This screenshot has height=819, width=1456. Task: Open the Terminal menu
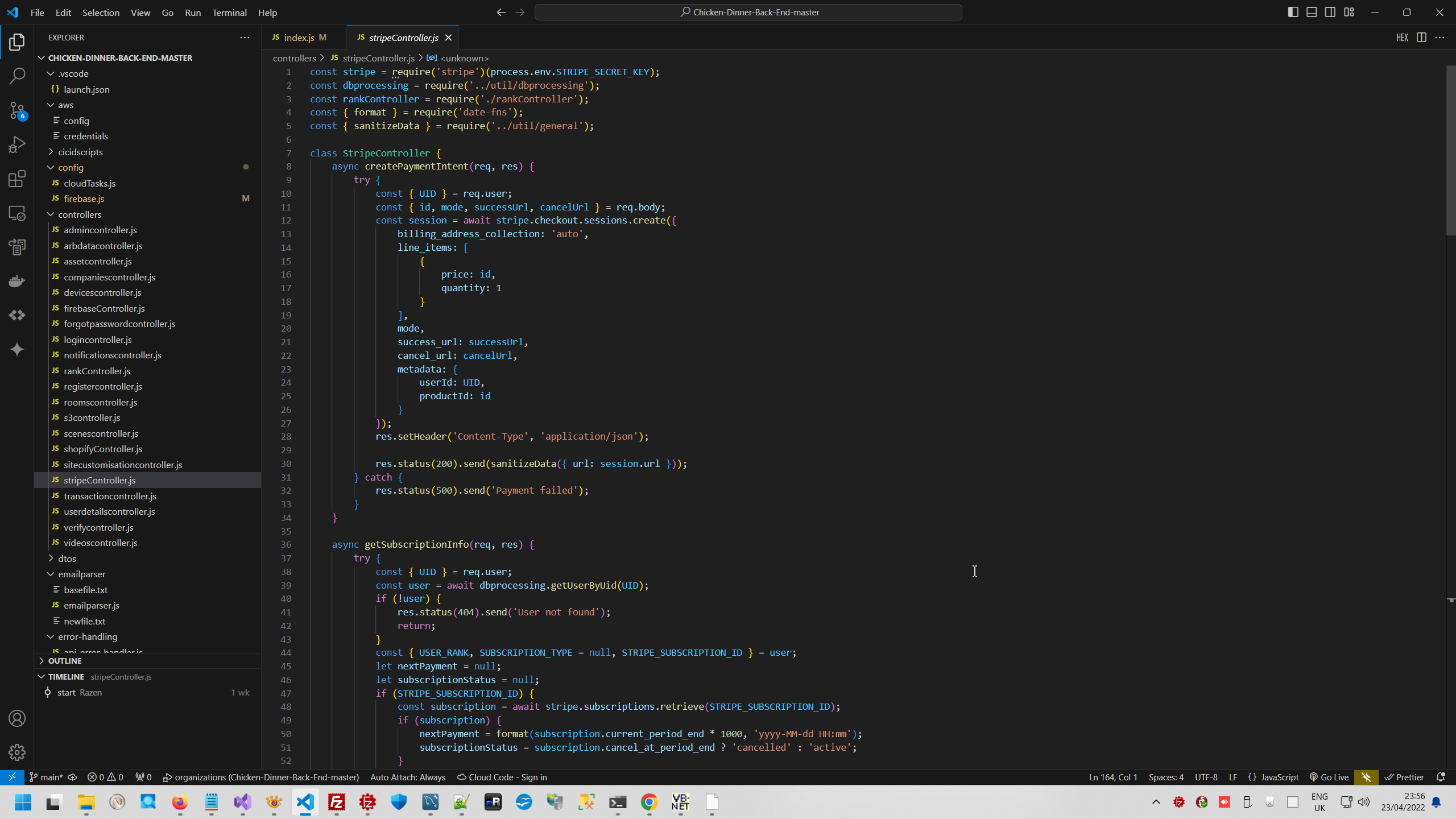point(229,12)
